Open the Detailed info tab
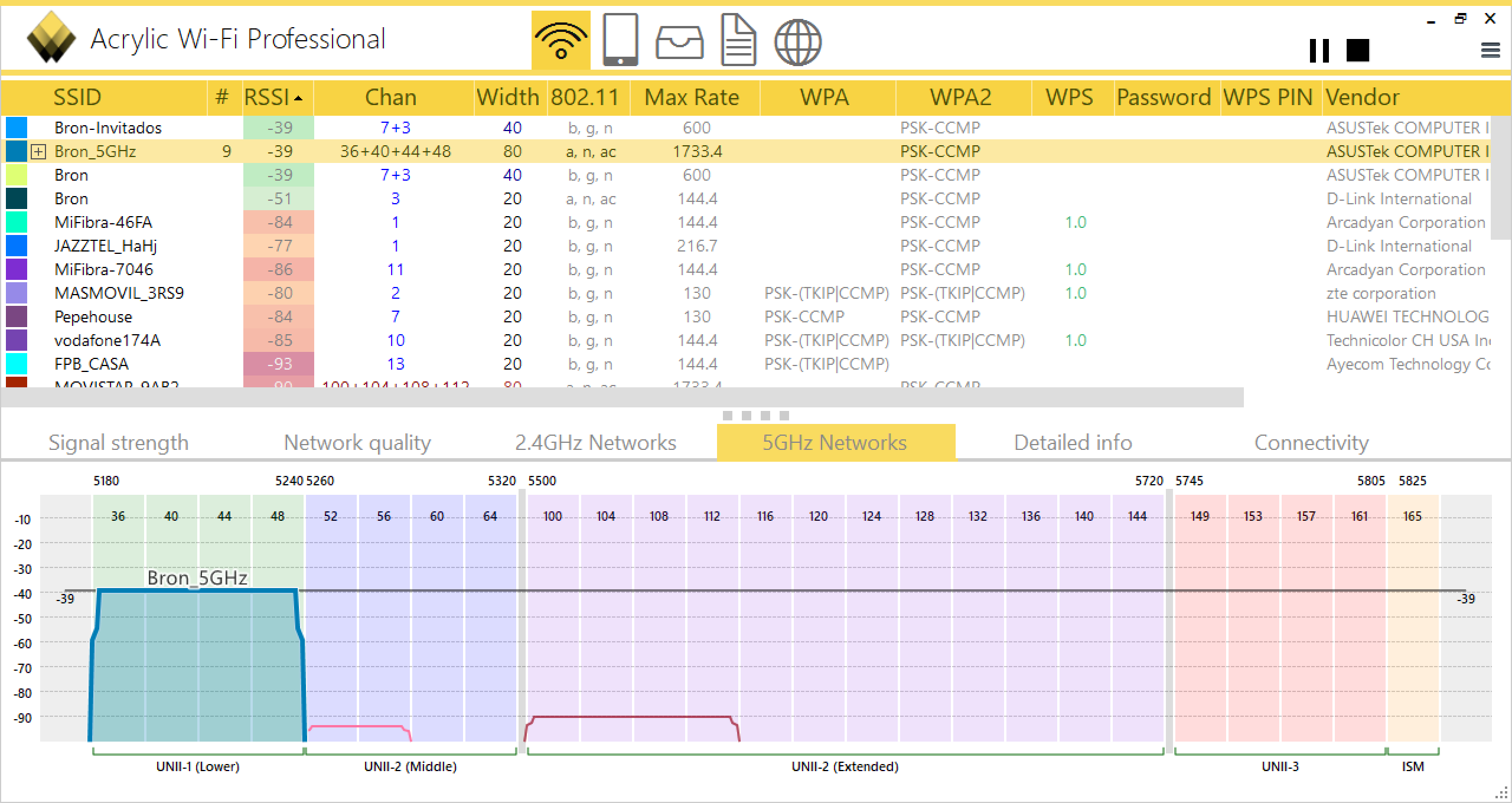The image size is (1512, 803). [1073, 442]
